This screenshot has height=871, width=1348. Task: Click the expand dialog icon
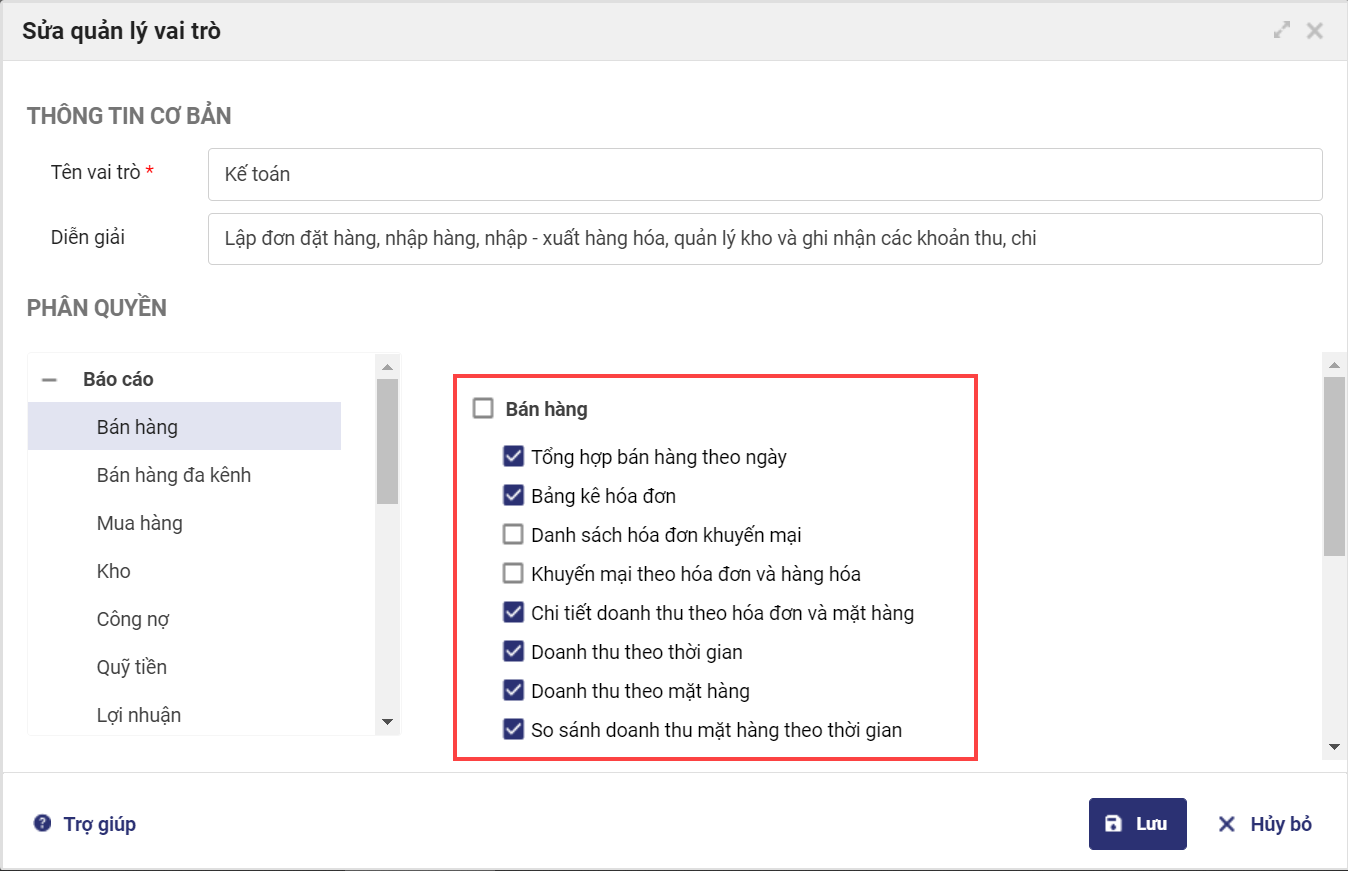pos(1282,31)
